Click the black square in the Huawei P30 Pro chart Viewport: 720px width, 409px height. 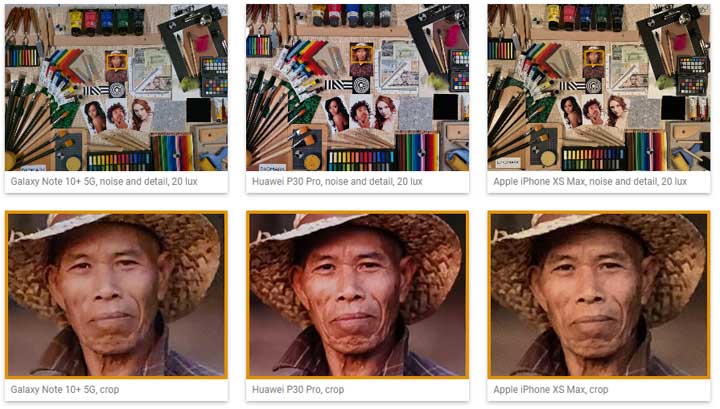[x=445, y=106]
